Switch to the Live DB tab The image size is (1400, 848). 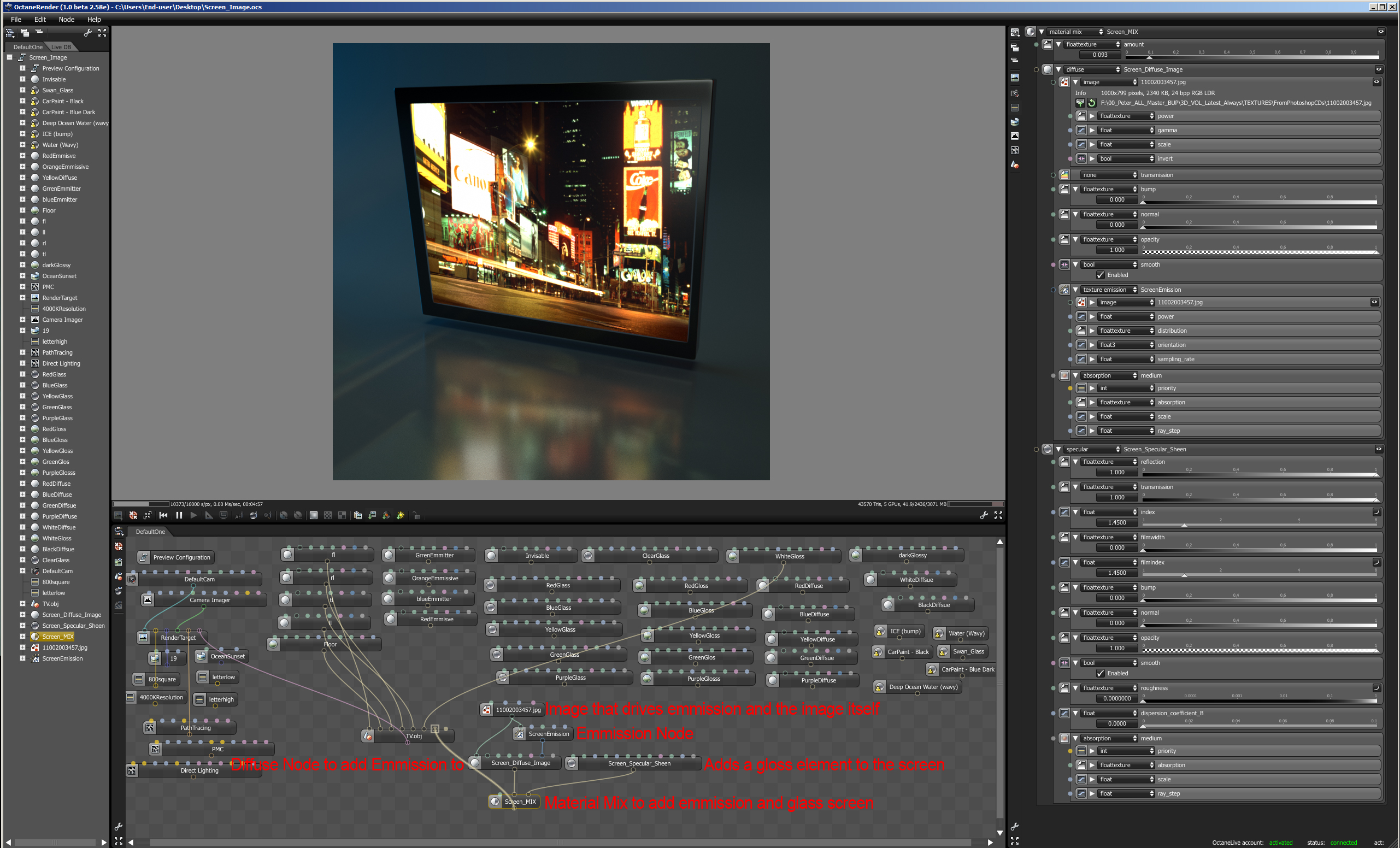tap(61, 47)
